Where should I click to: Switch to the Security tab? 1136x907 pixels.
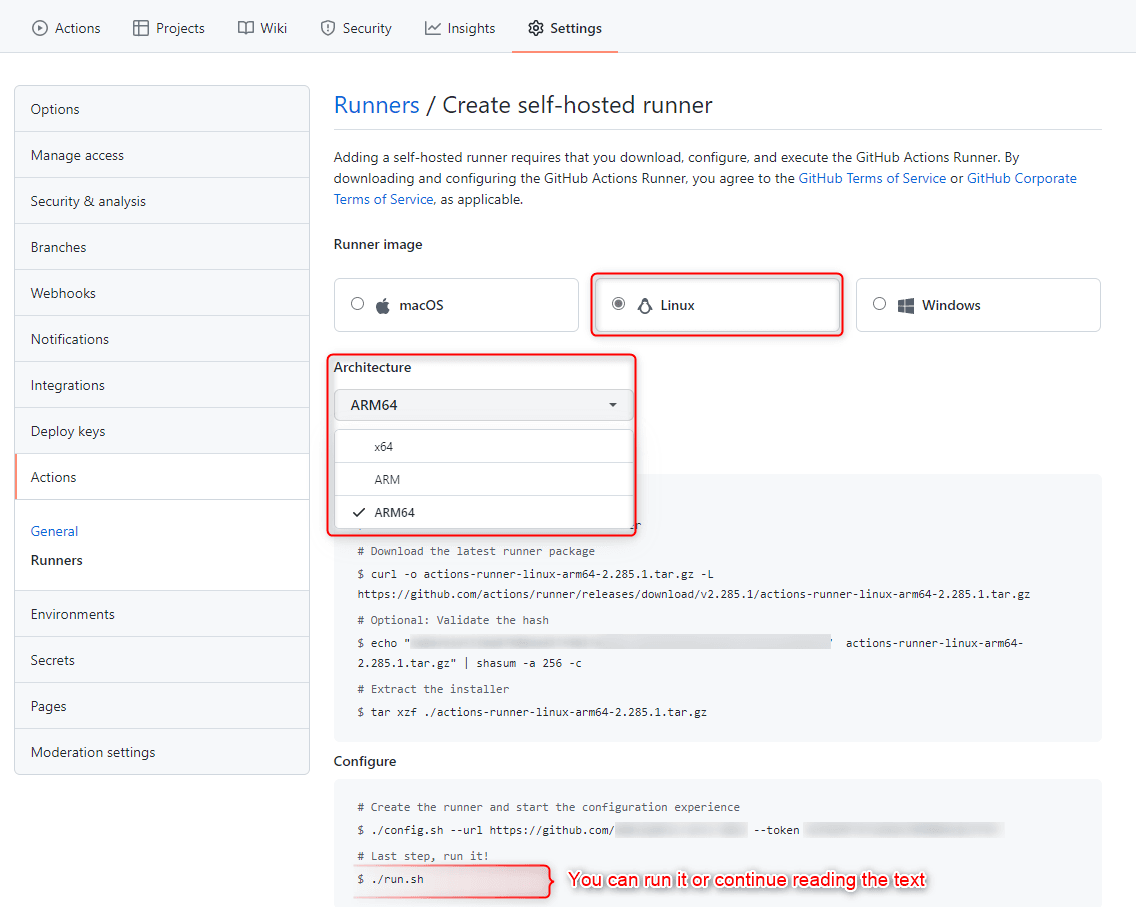click(356, 28)
